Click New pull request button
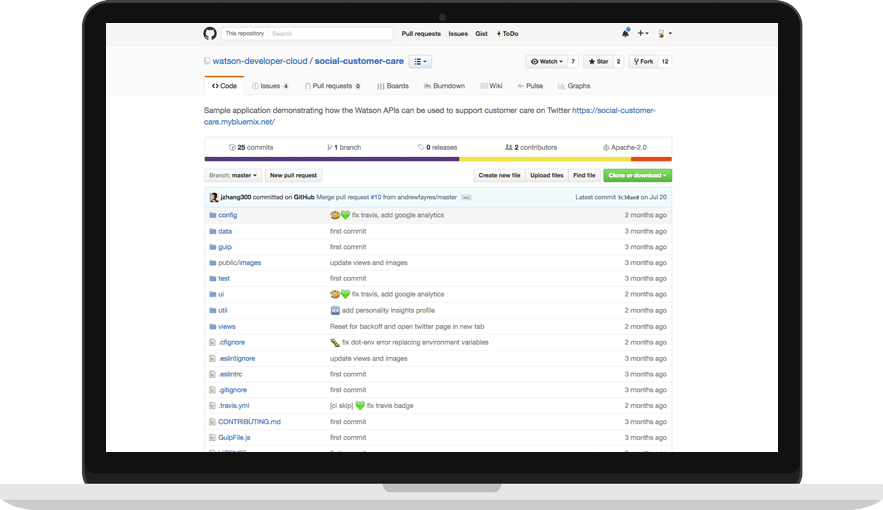883x510 pixels. [x=293, y=176]
